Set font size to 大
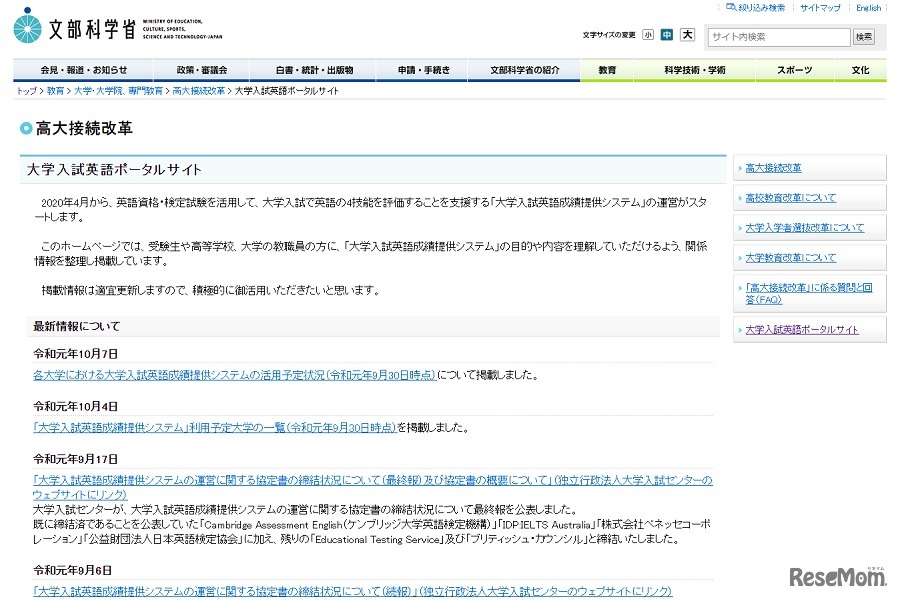The width and height of the screenshot is (900, 600). [687, 34]
